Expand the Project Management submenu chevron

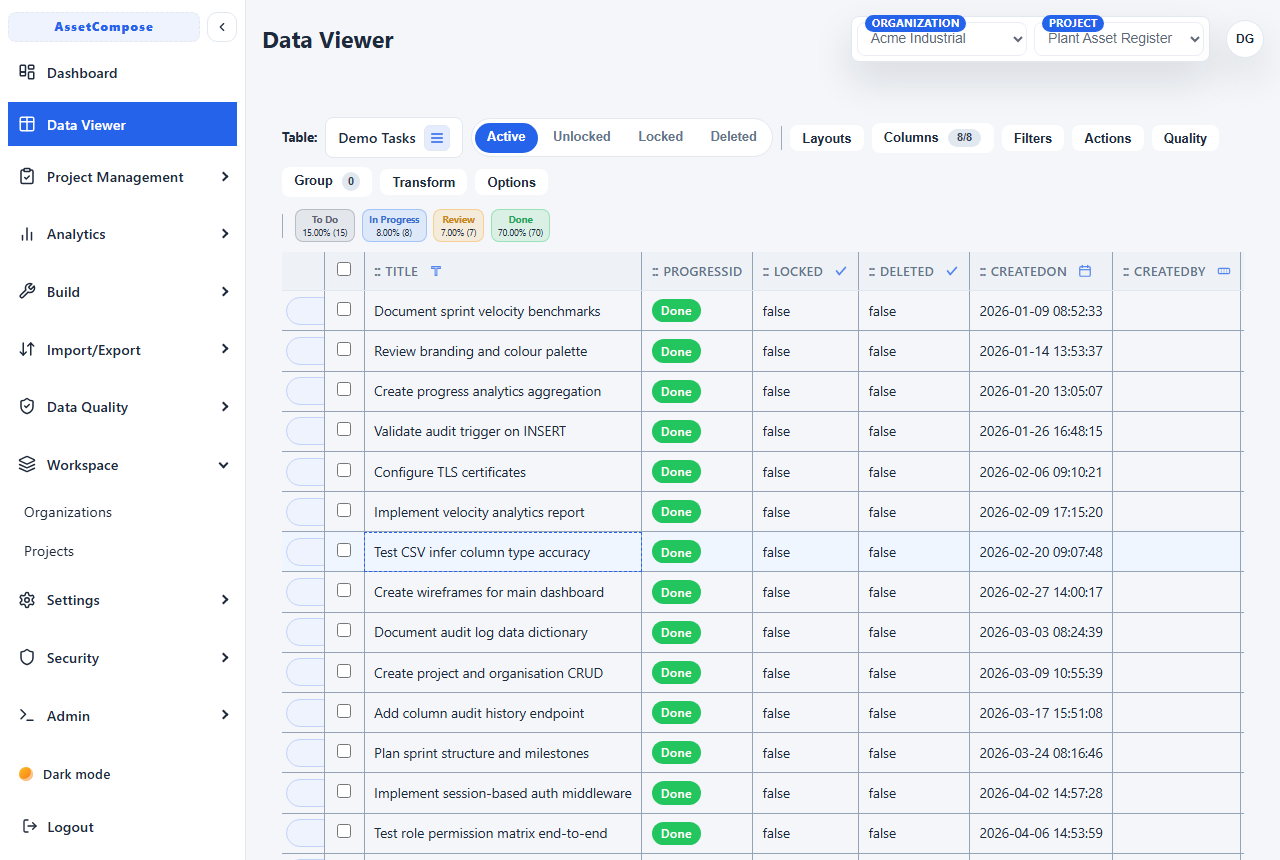(224, 177)
